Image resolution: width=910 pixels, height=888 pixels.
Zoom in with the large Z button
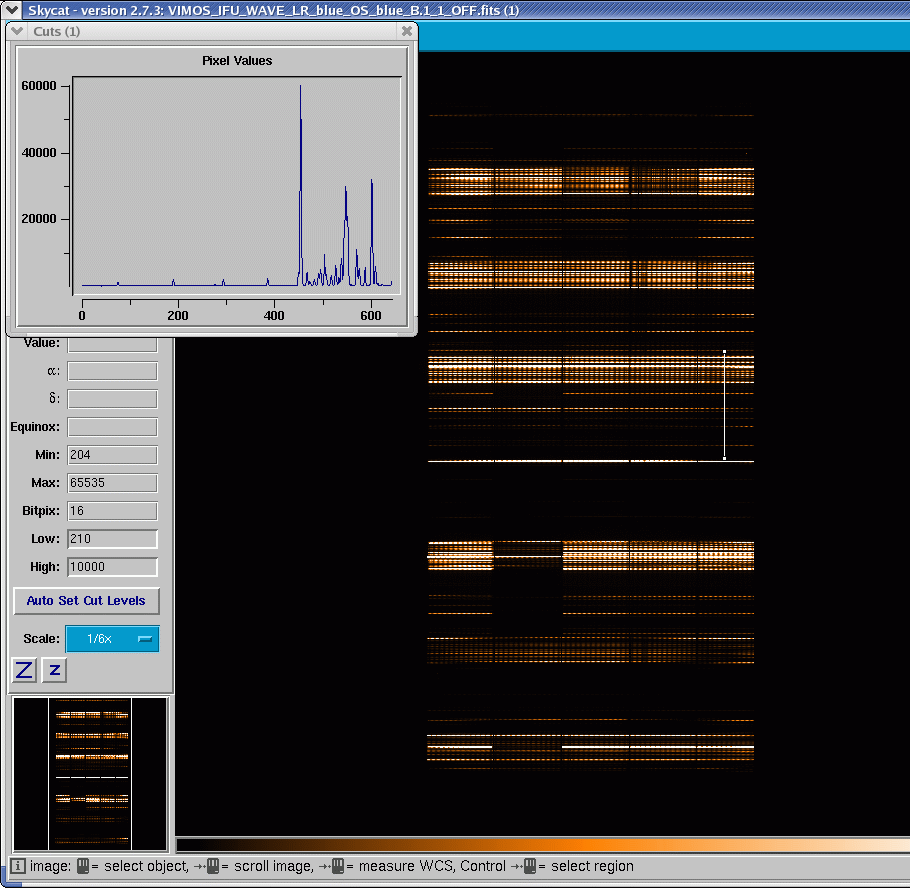coord(24,670)
